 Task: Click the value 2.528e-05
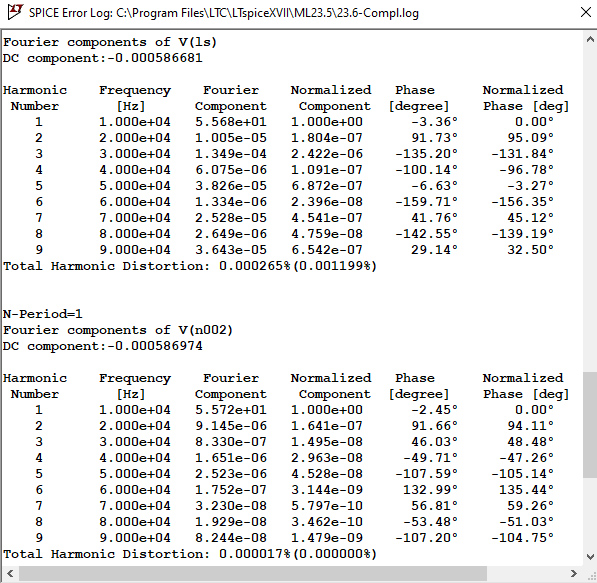(231, 218)
